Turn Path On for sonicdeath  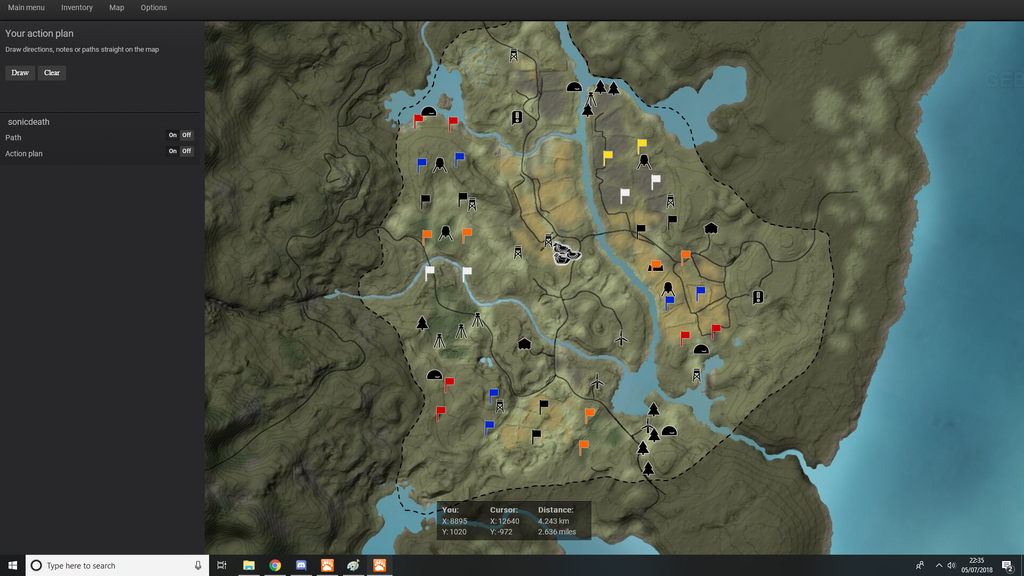pos(172,135)
